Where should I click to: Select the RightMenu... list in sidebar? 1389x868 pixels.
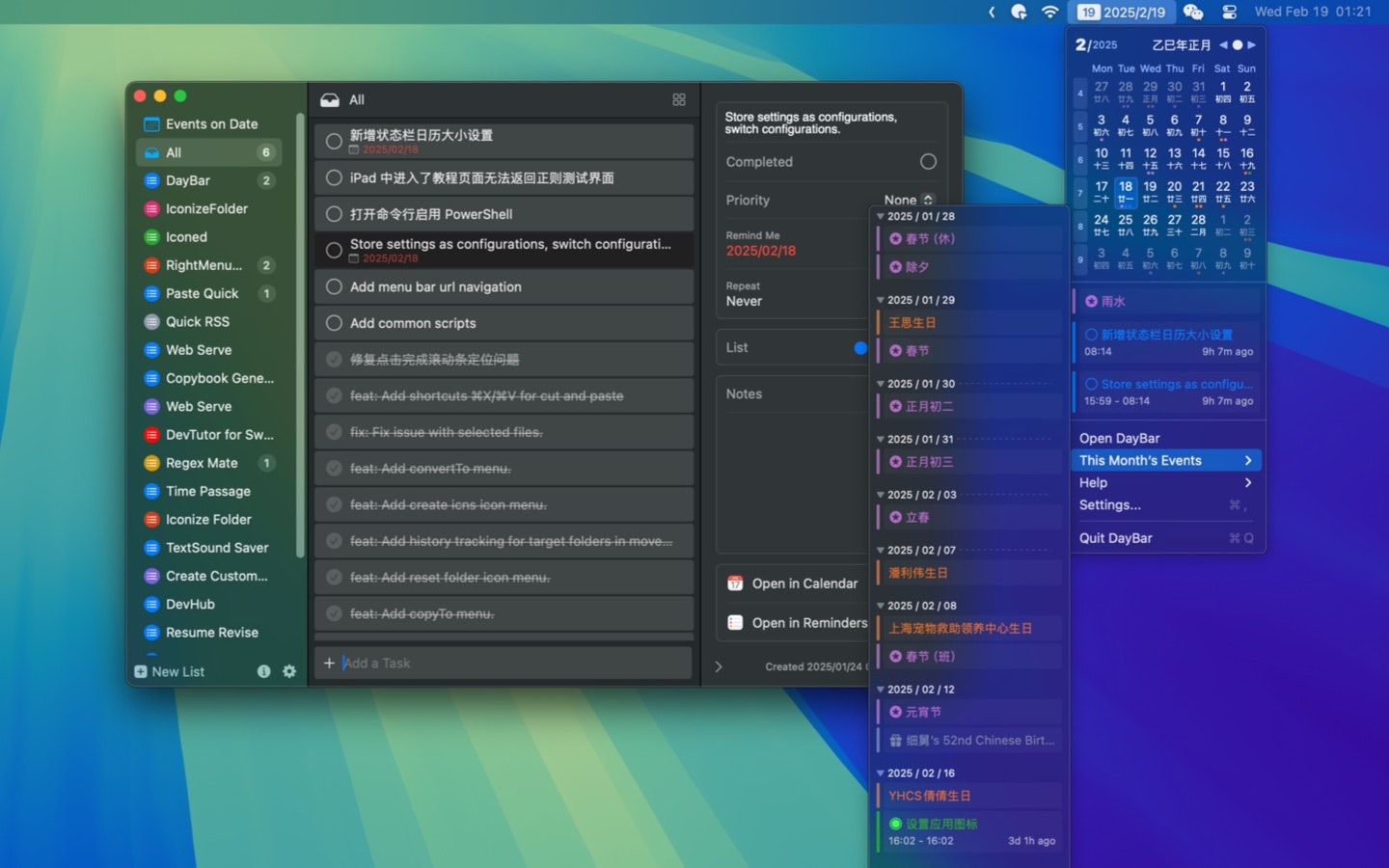point(208,265)
